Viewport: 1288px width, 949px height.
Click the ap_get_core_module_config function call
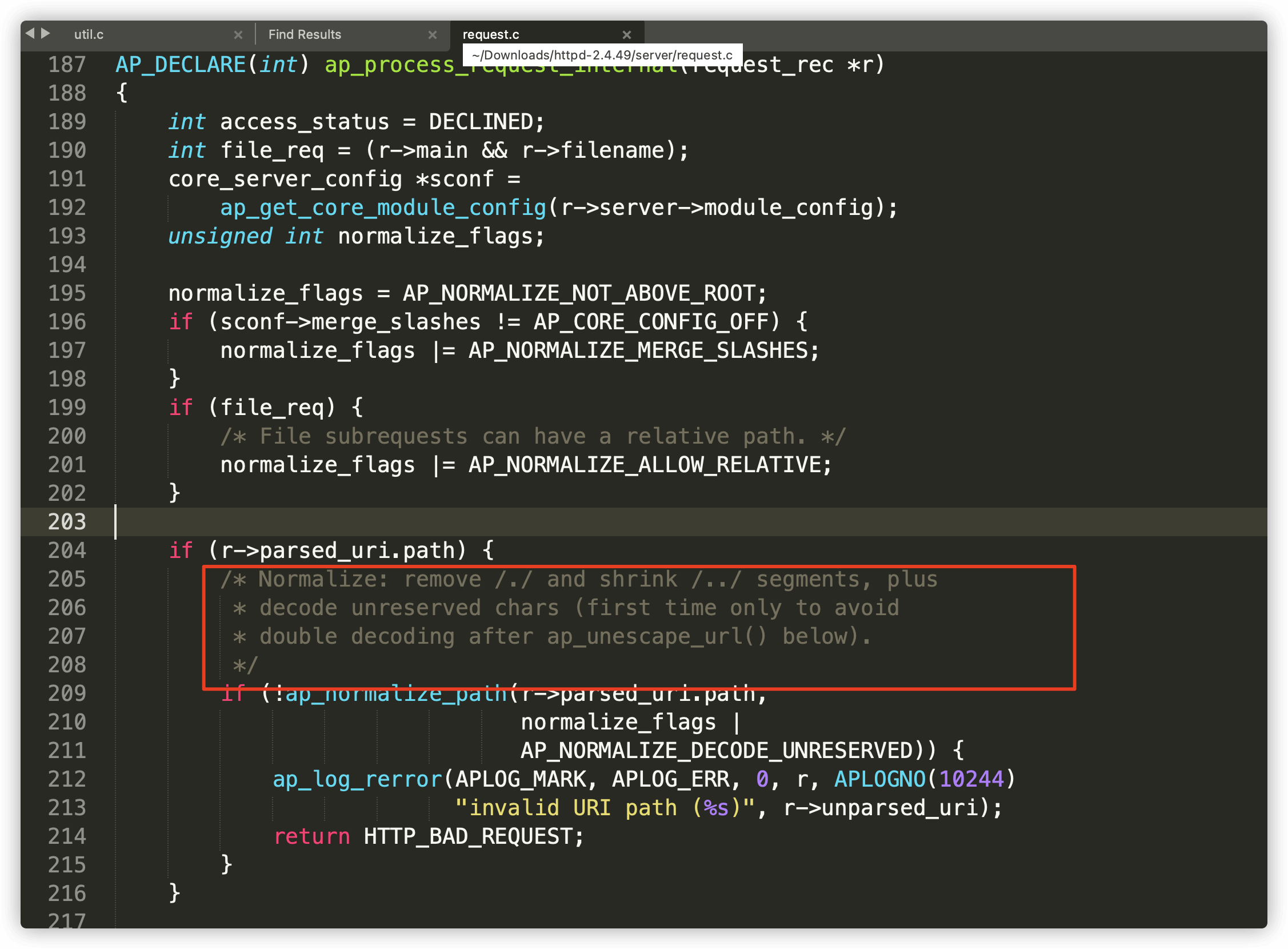click(383, 208)
